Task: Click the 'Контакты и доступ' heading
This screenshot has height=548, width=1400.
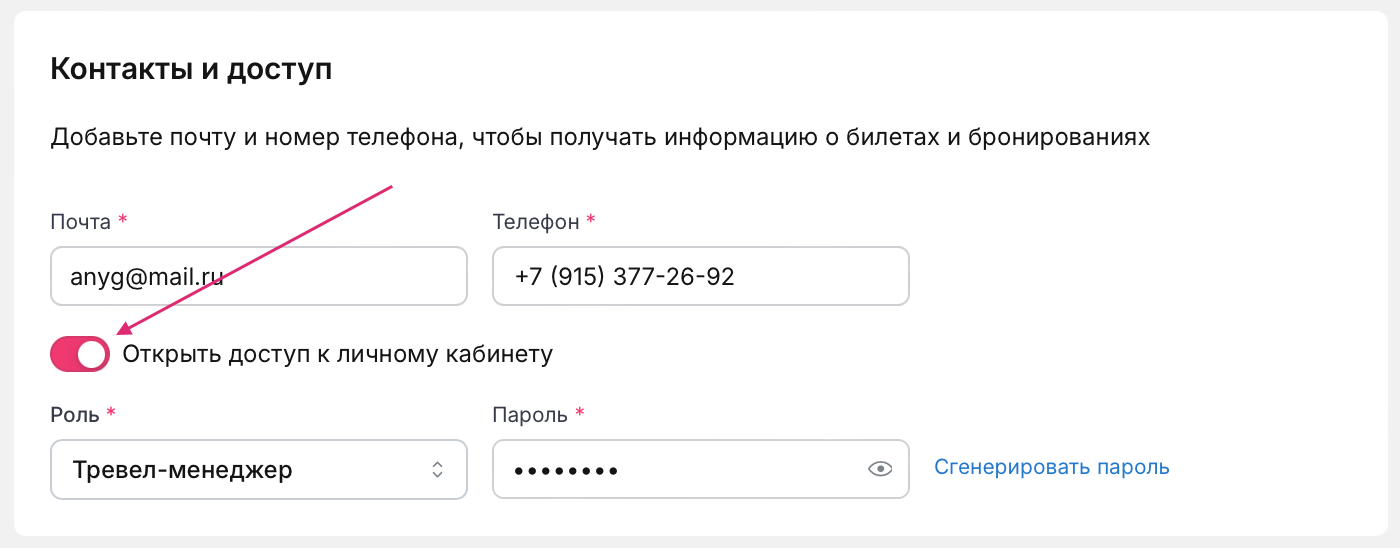Action: [x=190, y=70]
